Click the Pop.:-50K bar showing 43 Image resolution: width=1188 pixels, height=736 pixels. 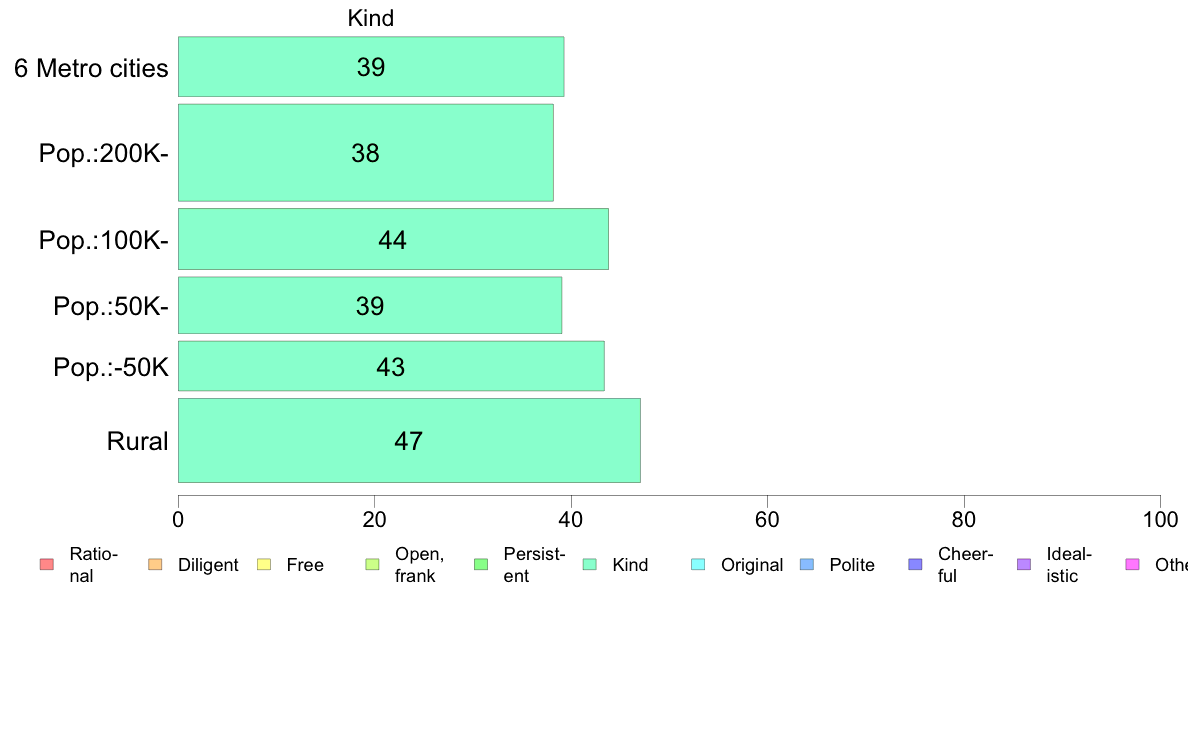click(x=391, y=366)
